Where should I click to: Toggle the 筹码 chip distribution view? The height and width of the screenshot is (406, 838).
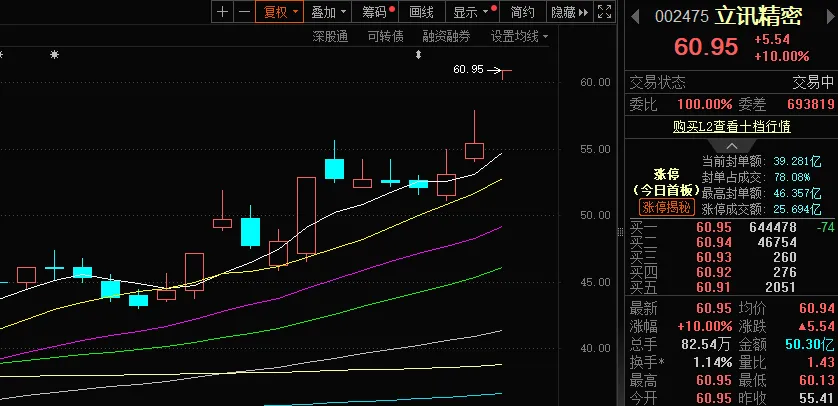coord(376,12)
